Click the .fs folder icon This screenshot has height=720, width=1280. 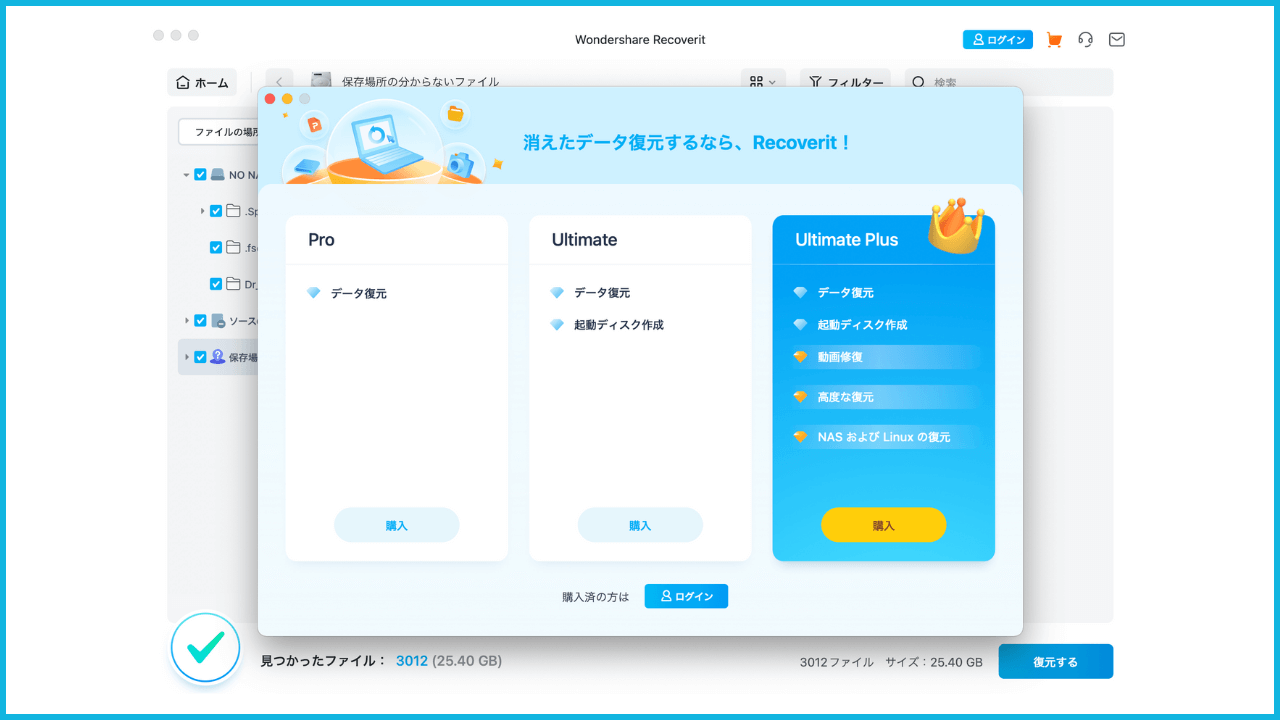[233, 247]
